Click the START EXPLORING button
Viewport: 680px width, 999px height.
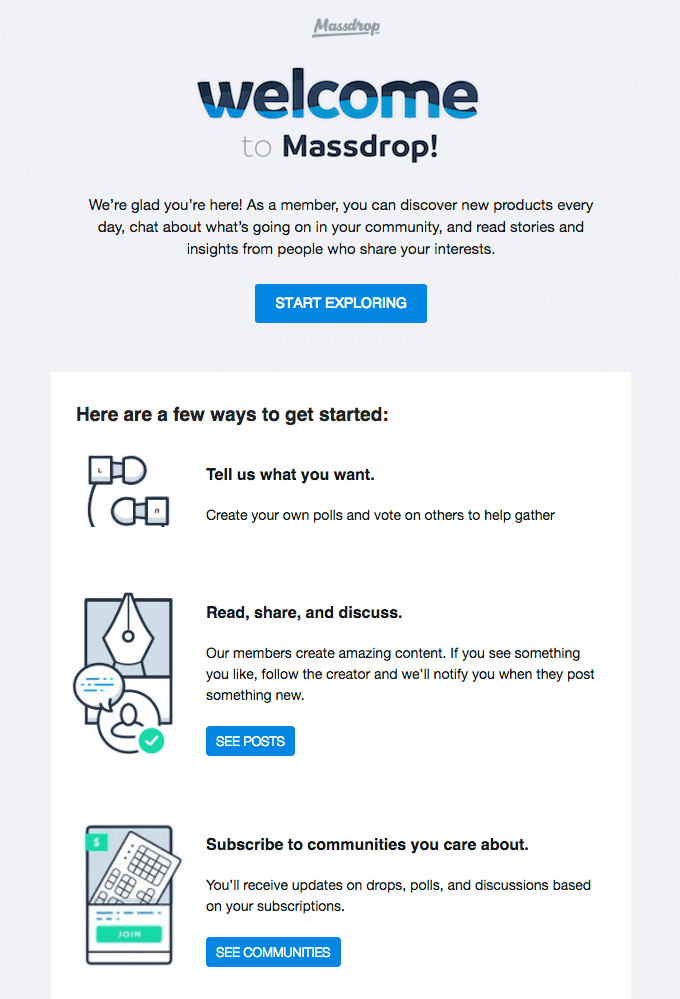pyautogui.click(x=341, y=303)
